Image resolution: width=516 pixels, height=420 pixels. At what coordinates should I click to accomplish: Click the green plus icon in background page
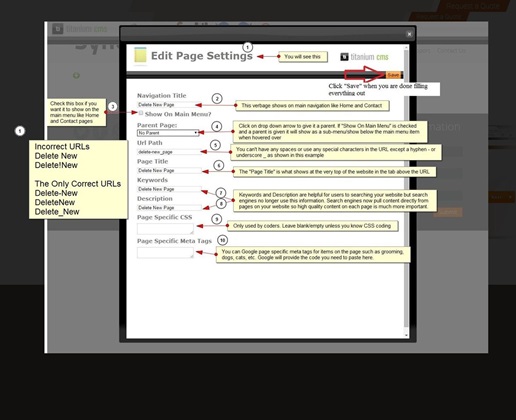76,75
